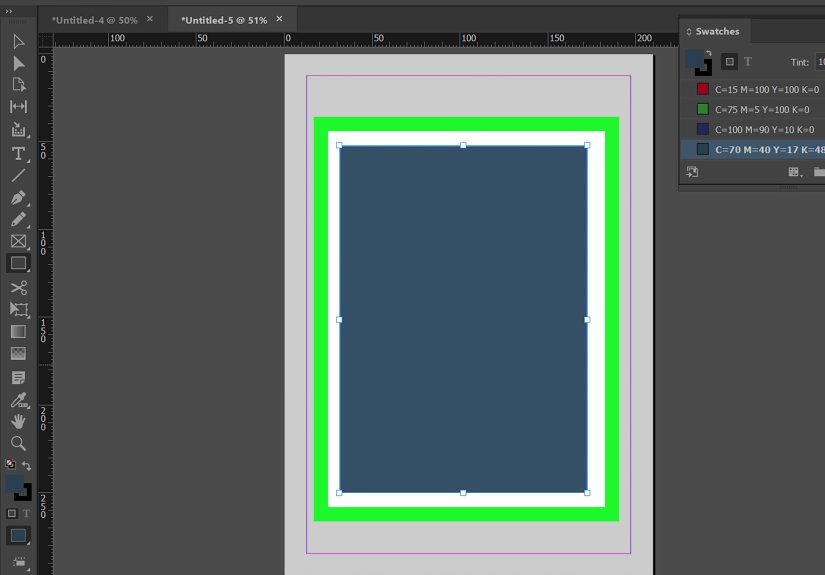Screen dimensions: 825x575
Task: Expand the tools panel double arrows
Action: coord(8,11)
